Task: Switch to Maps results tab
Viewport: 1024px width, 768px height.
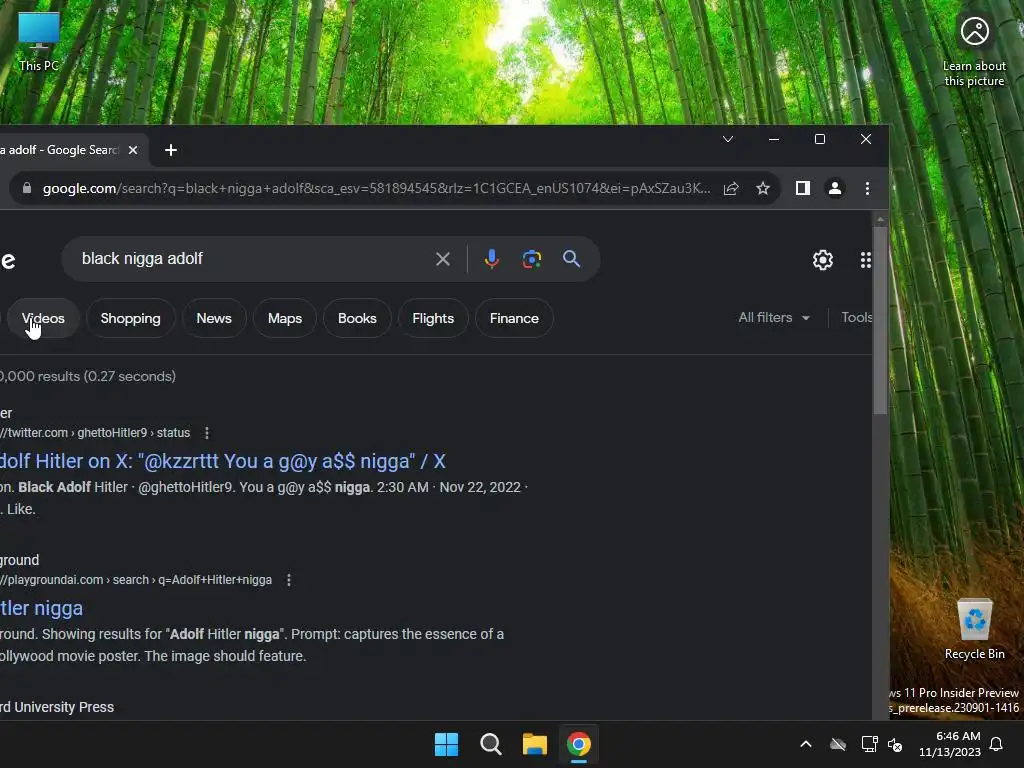Action: pyautogui.click(x=285, y=319)
